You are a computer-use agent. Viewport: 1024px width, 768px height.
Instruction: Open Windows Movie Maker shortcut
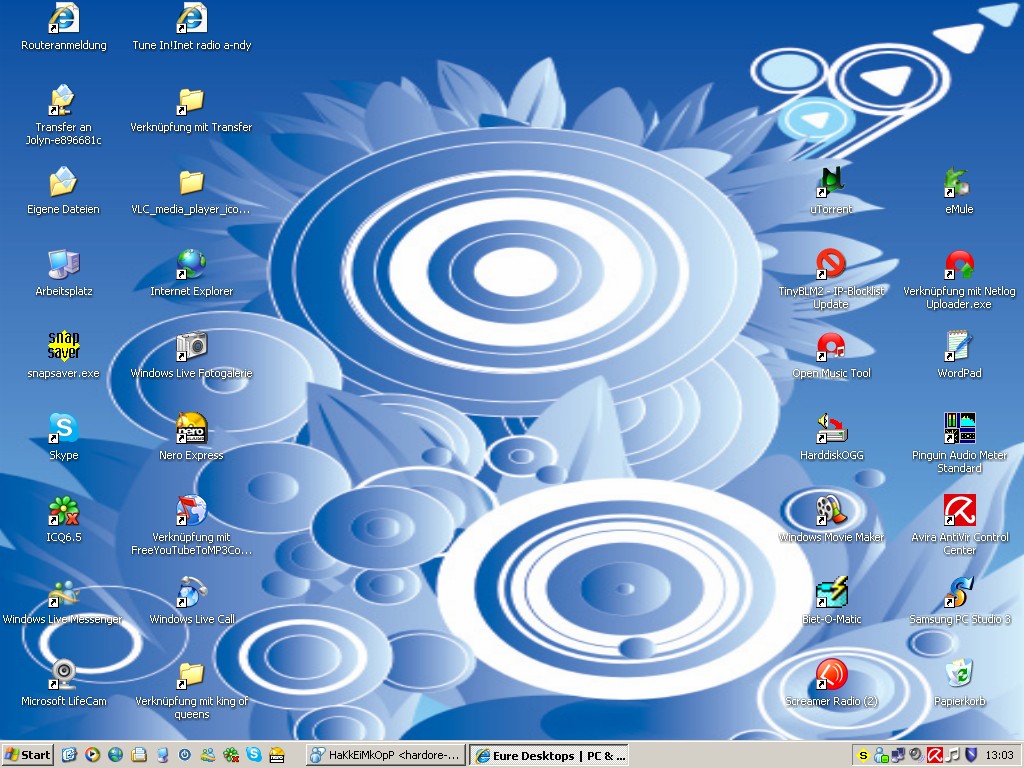coord(831,510)
